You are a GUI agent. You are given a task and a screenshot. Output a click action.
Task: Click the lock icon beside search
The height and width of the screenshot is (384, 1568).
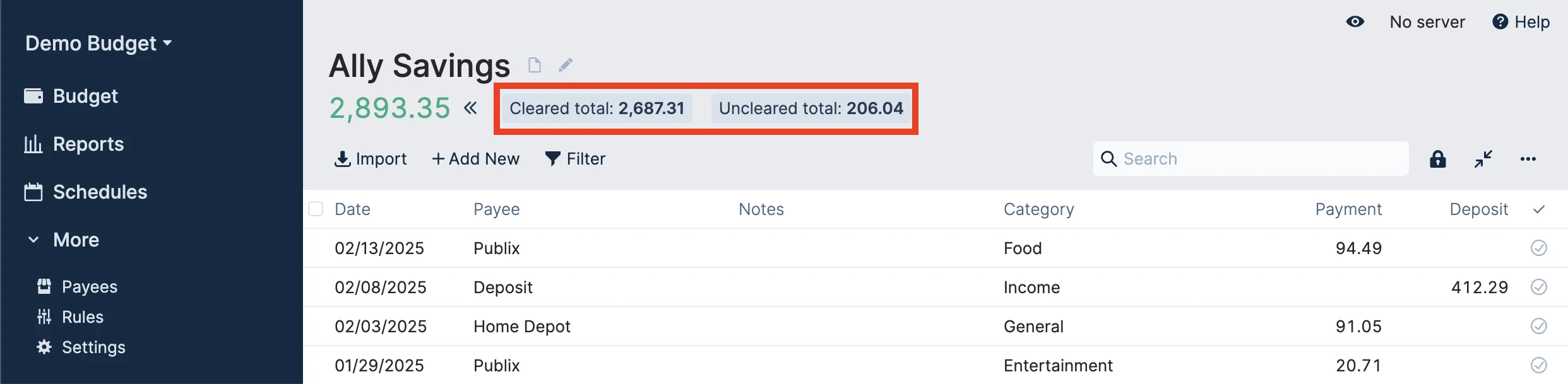click(x=1437, y=158)
